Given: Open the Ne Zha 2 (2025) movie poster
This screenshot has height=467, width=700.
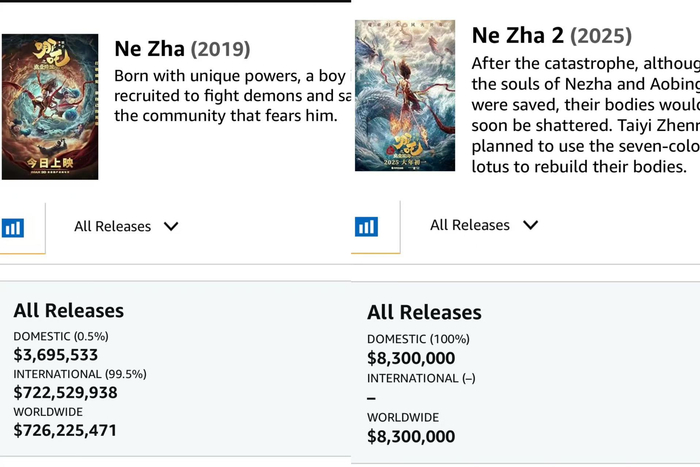Looking at the screenshot, I should coord(404,96).
